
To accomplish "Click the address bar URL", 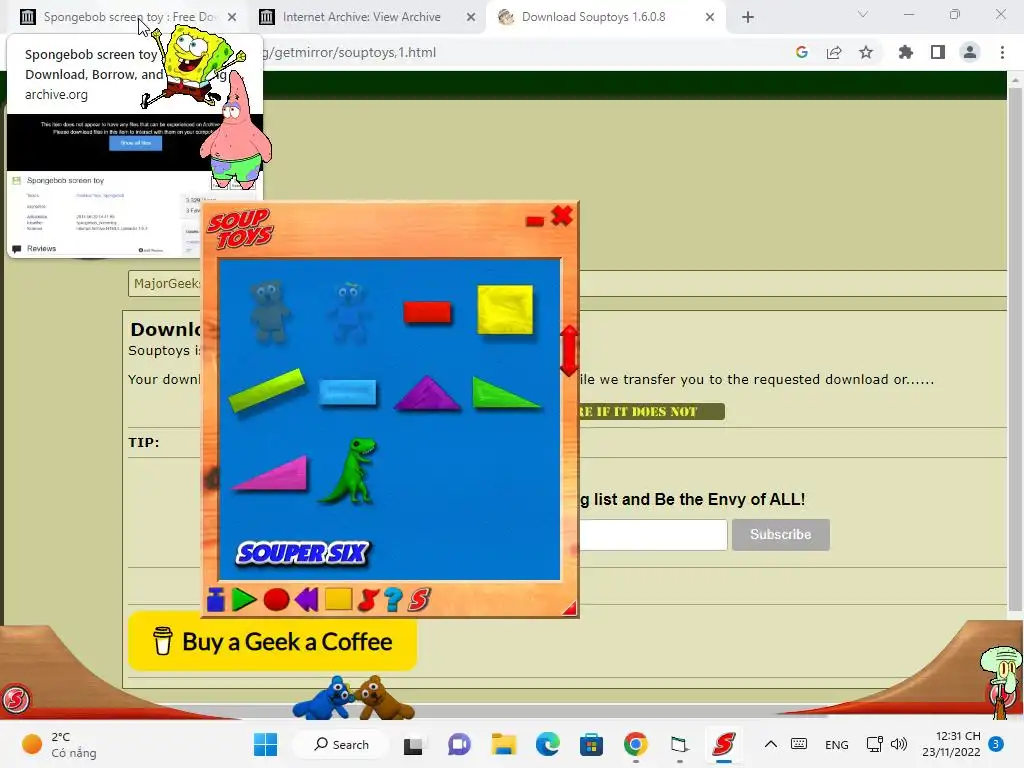I will tap(348, 52).
